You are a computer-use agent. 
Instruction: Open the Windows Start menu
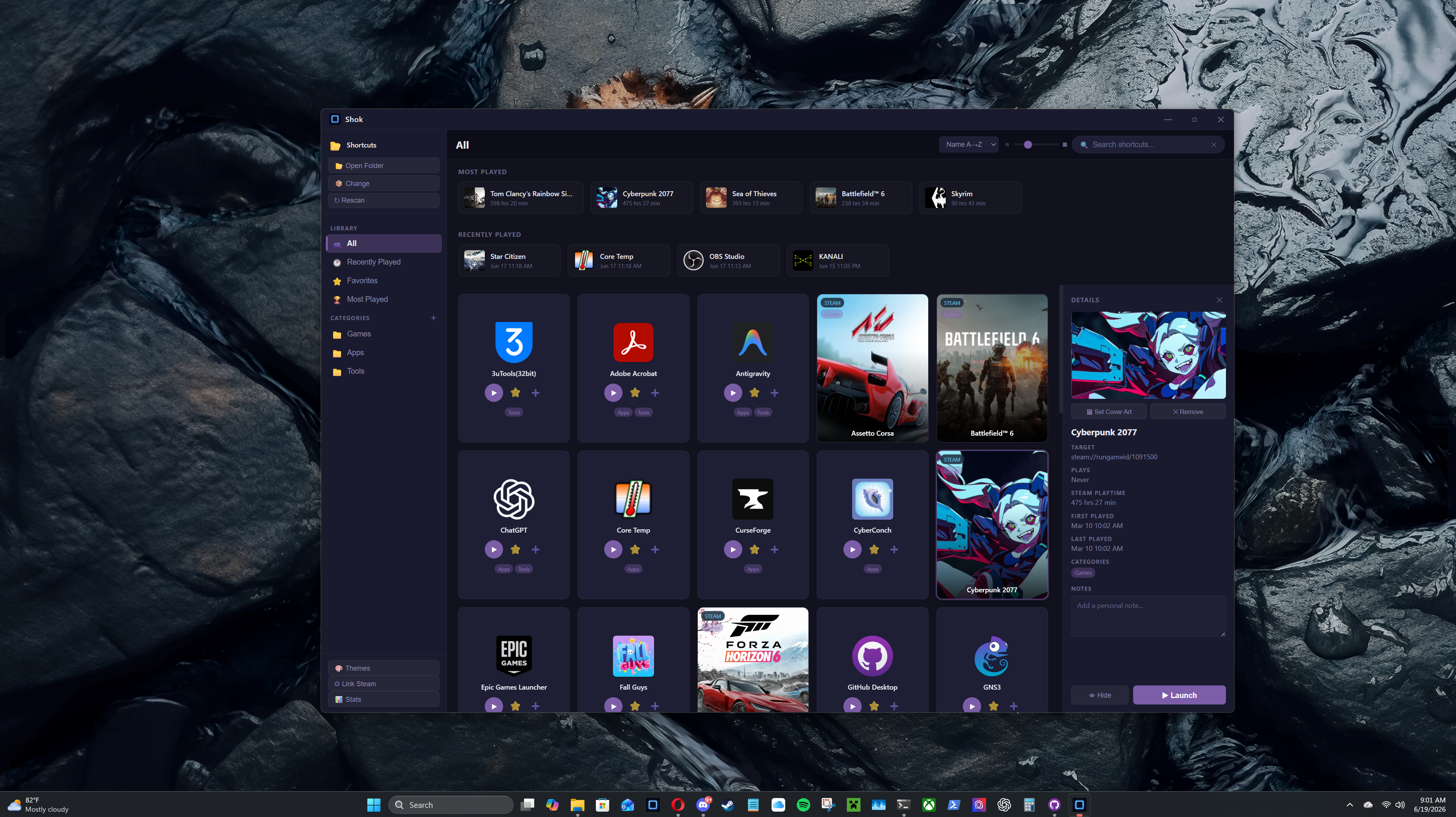click(374, 804)
